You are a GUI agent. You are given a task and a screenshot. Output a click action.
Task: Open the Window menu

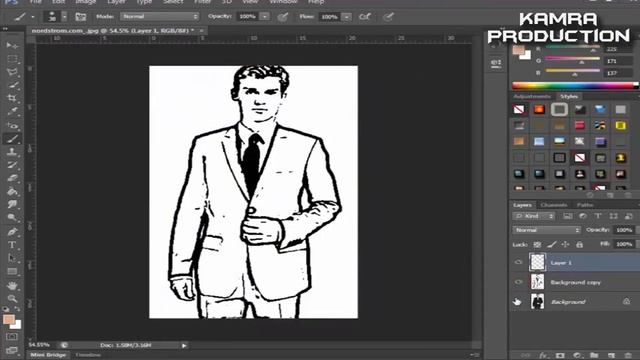[283, 2]
